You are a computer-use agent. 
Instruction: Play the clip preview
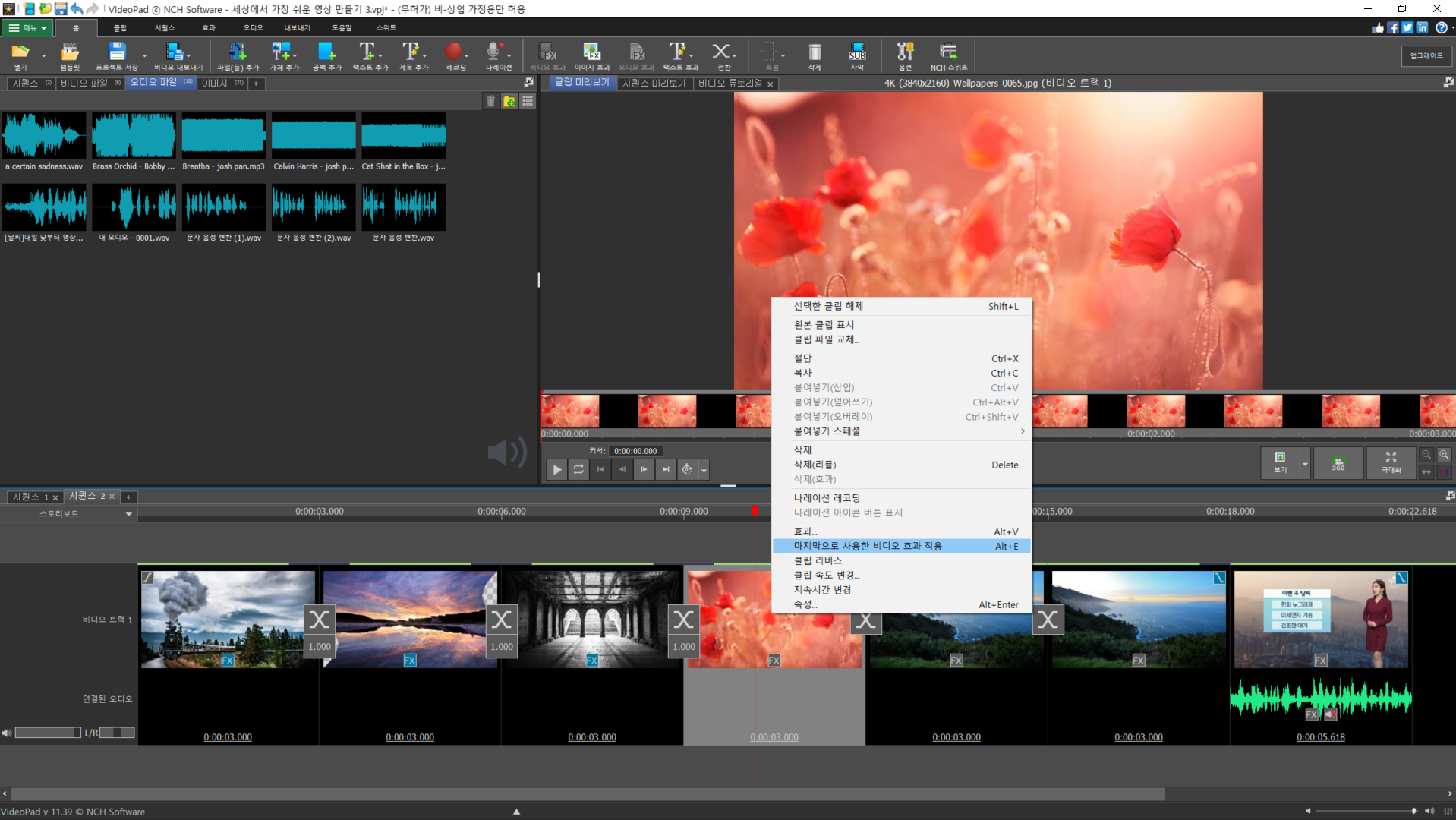click(x=556, y=470)
